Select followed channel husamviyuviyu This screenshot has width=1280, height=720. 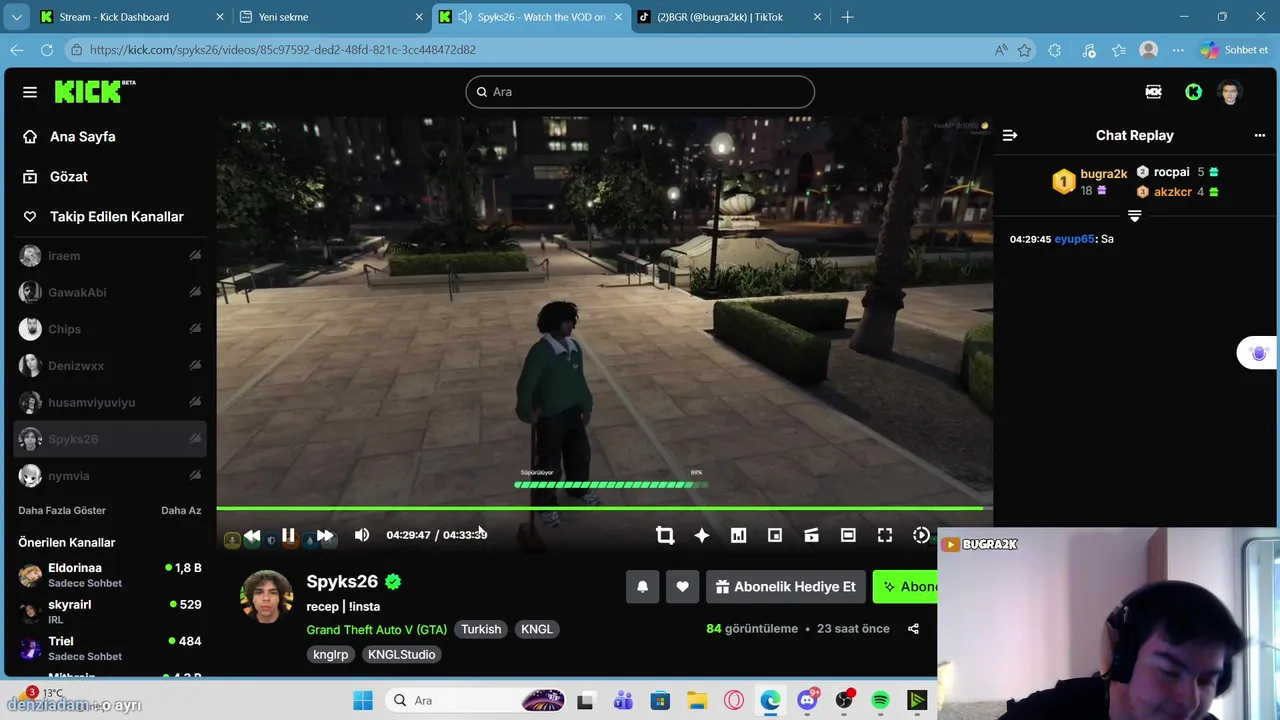tap(110, 403)
